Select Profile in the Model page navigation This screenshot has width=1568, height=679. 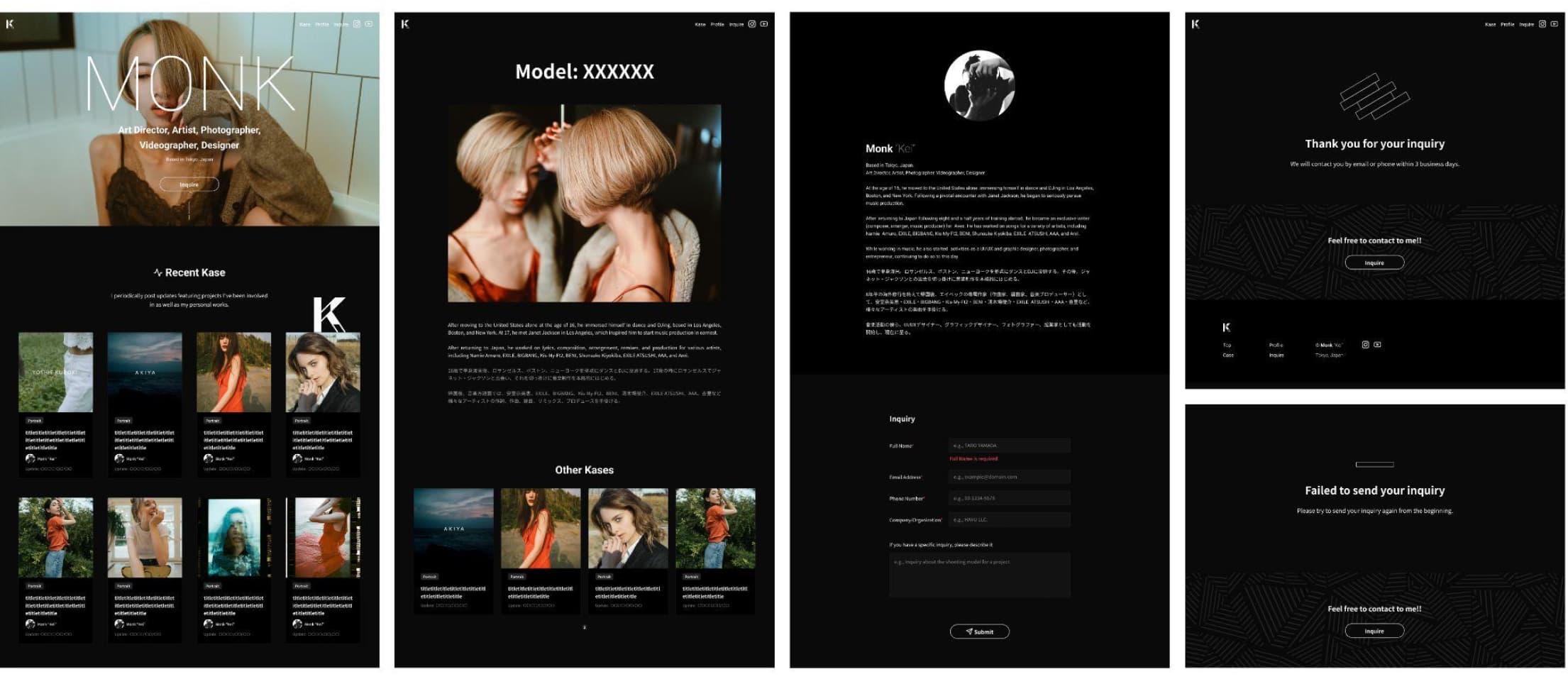tap(717, 24)
